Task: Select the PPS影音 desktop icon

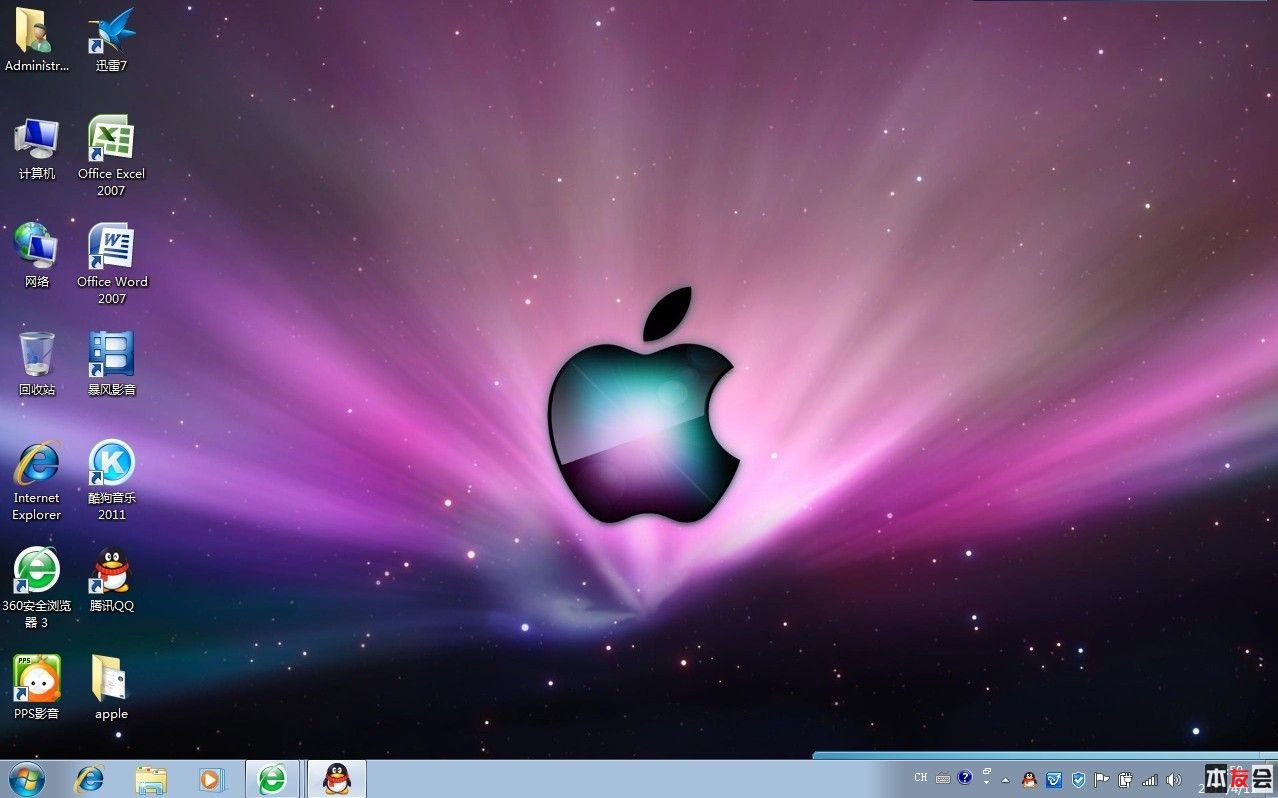Action: 37,678
